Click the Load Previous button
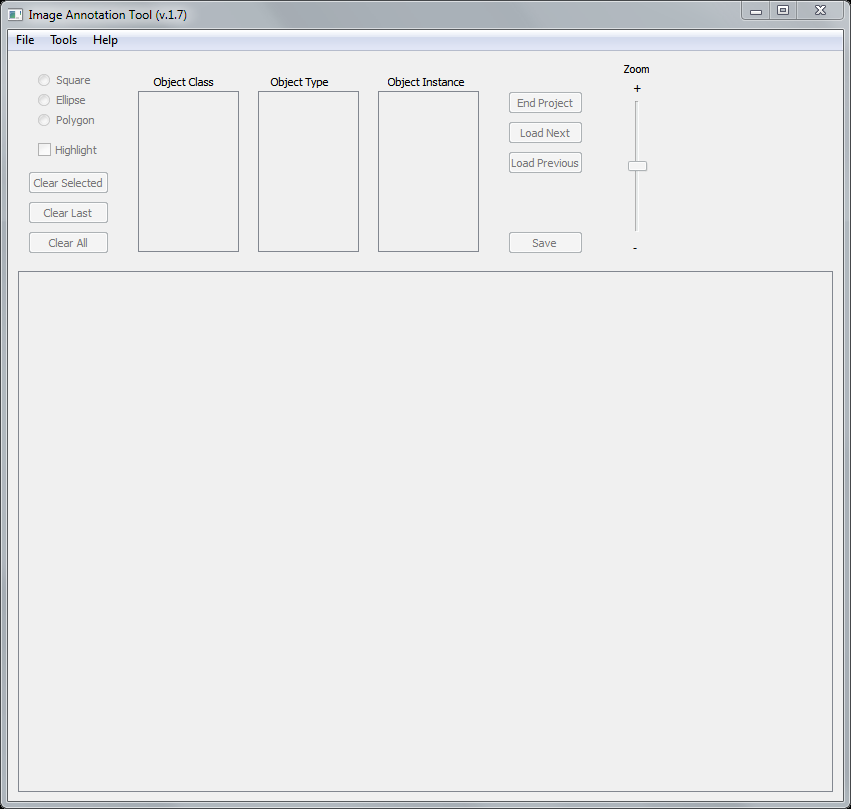The height and width of the screenshot is (809, 851). coord(545,163)
